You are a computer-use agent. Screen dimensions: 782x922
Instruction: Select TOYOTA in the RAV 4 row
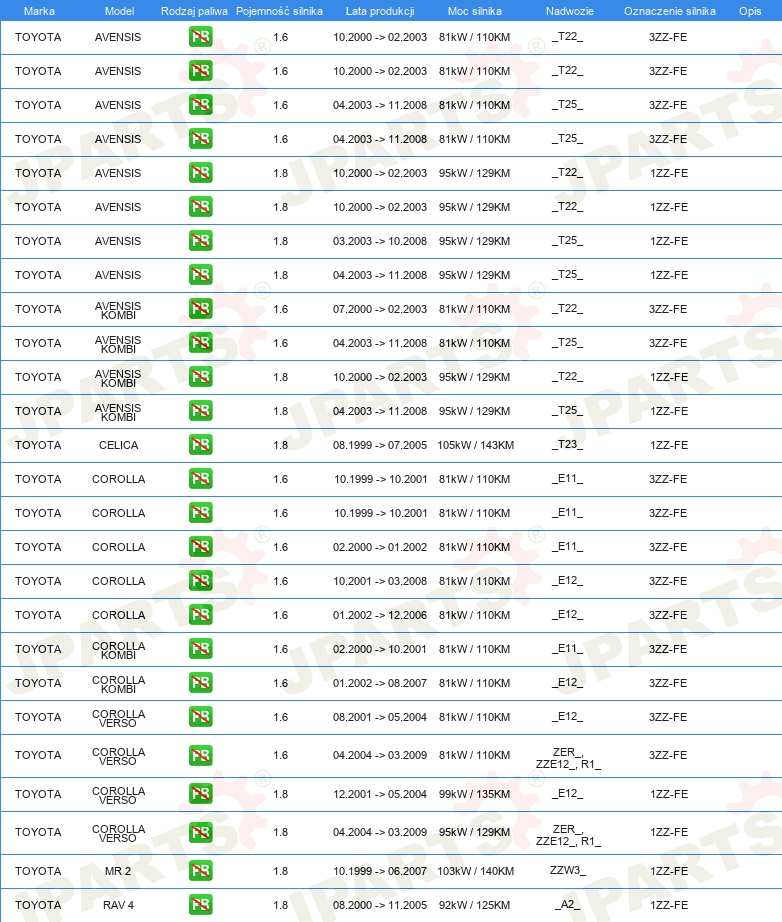point(38,905)
